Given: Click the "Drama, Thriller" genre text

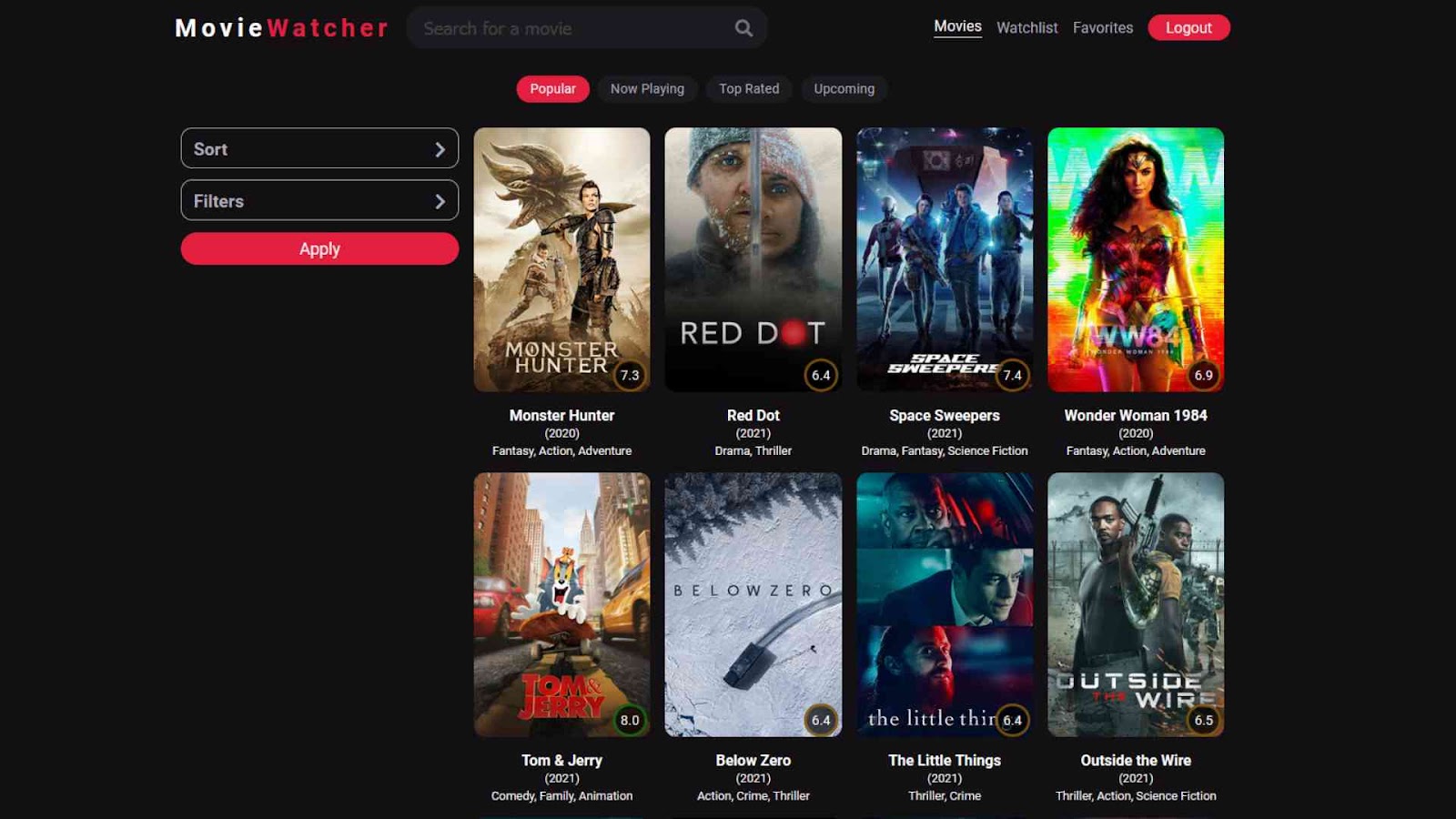Looking at the screenshot, I should tap(753, 450).
